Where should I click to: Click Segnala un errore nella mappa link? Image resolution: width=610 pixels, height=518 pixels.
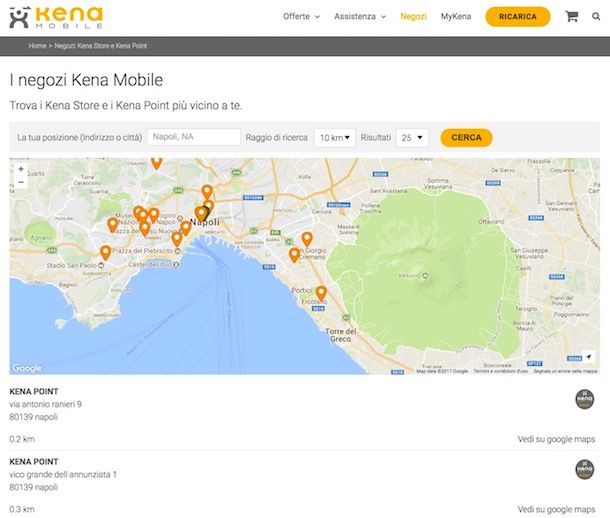click(x=565, y=371)
